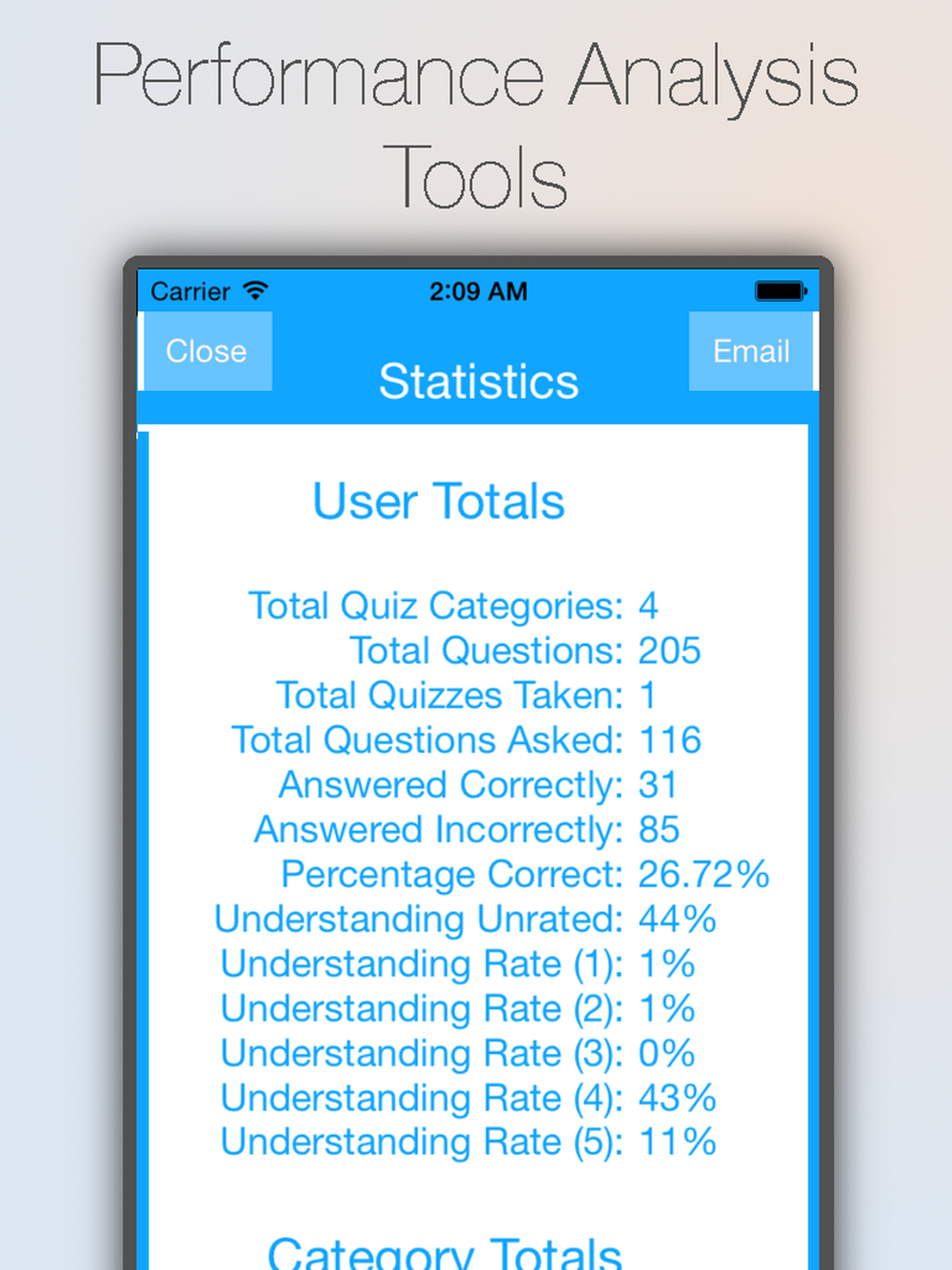Tap the Close button
Viewport: 952px width, 1270px height.
pos(208,351)
